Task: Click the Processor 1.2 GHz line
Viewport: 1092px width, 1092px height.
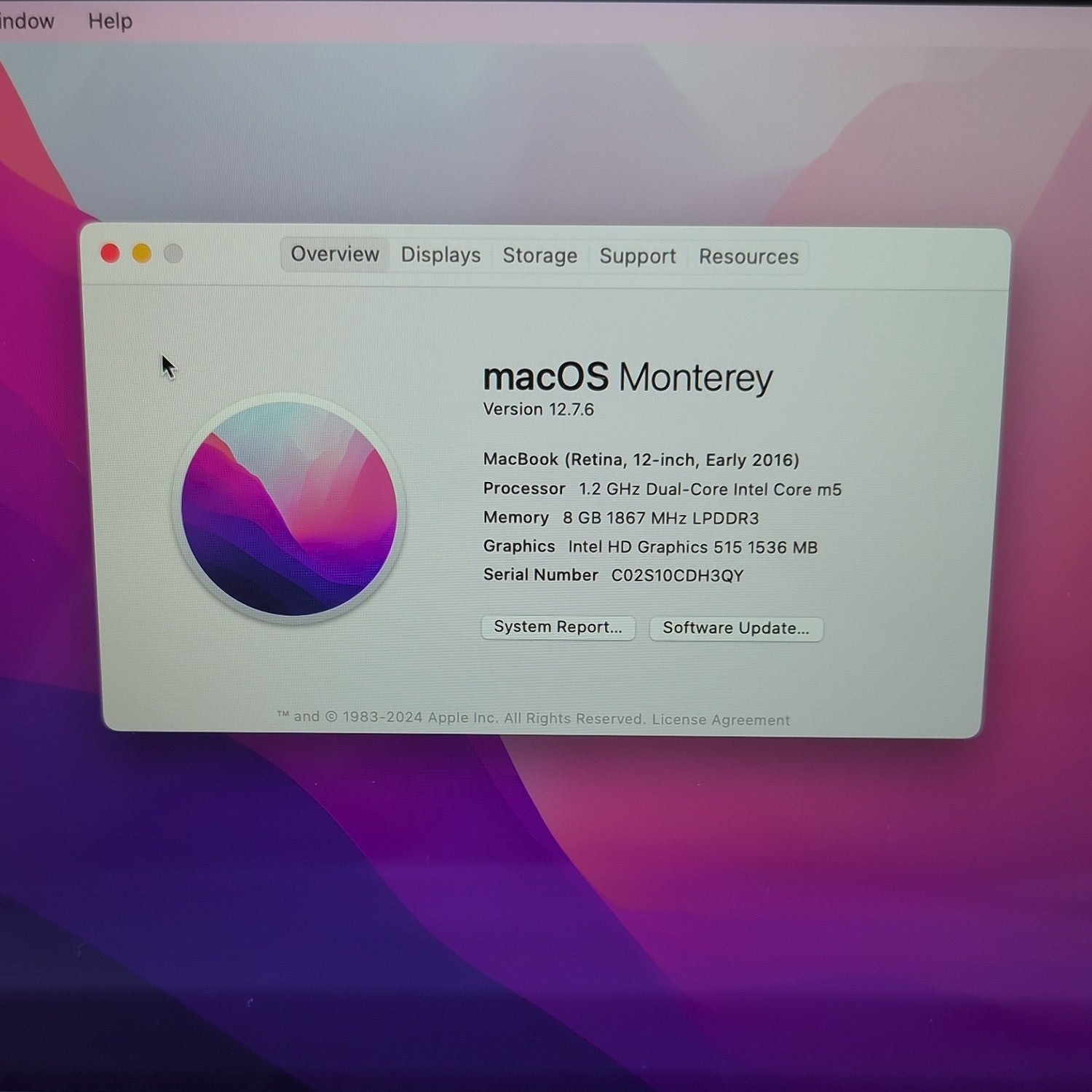Action: point(662,489)
